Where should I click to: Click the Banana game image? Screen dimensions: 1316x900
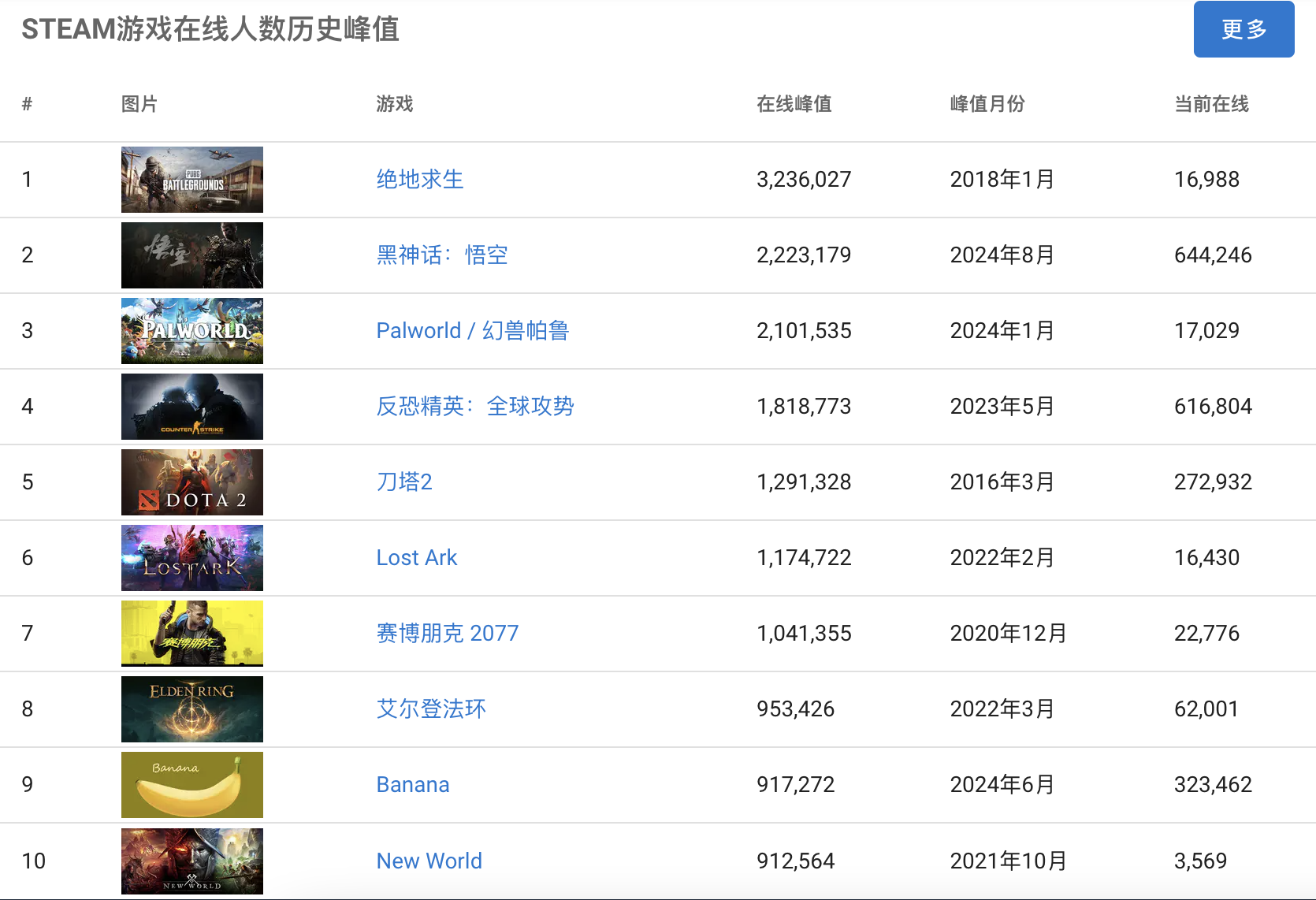191,784
